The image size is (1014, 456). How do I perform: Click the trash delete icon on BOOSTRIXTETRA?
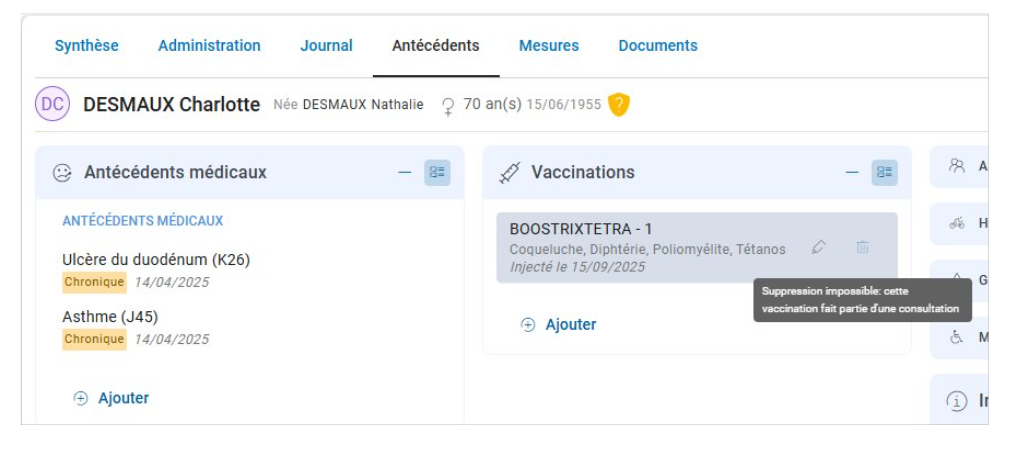point(862,247)
